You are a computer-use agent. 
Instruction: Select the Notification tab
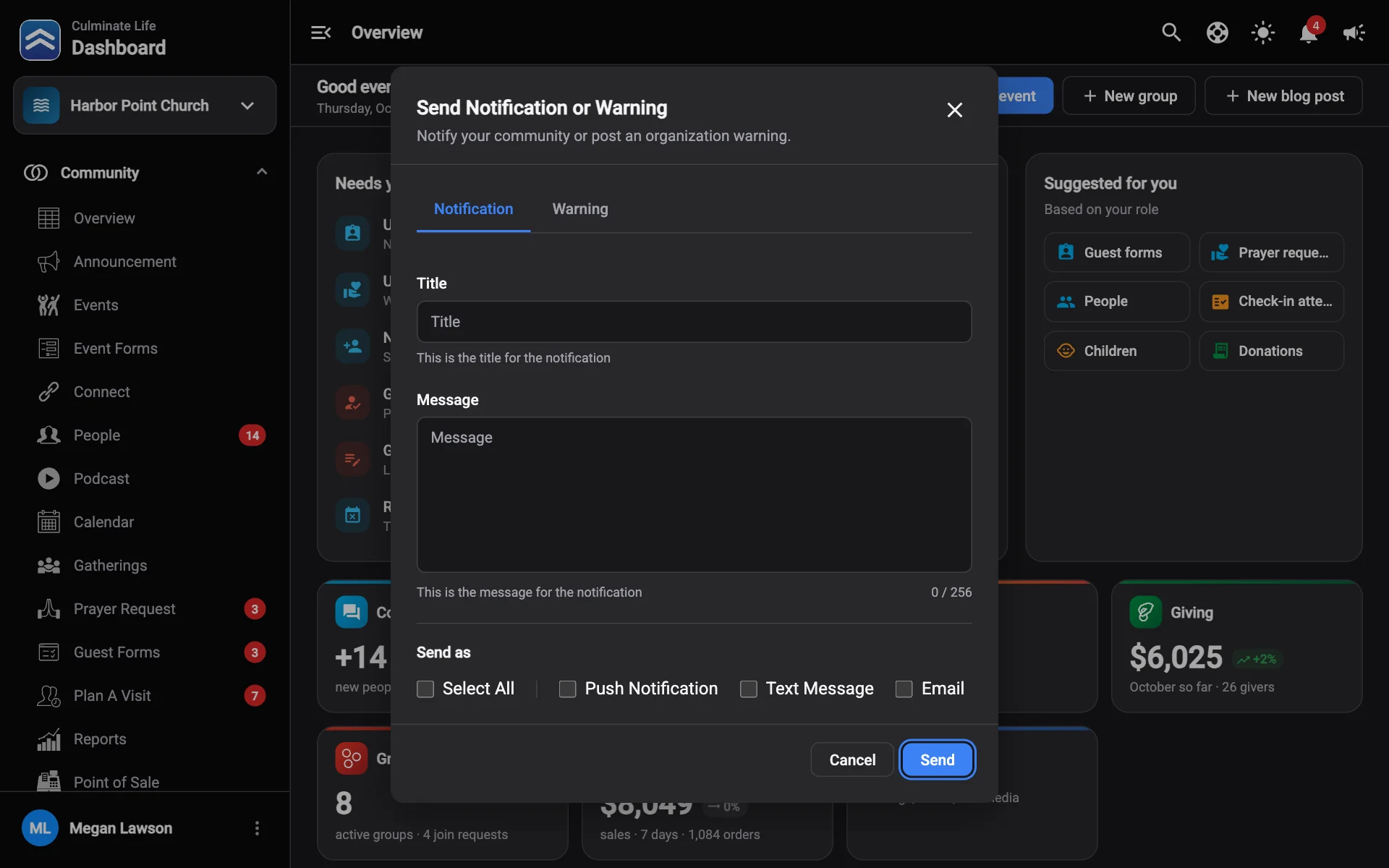click(473, 209)
